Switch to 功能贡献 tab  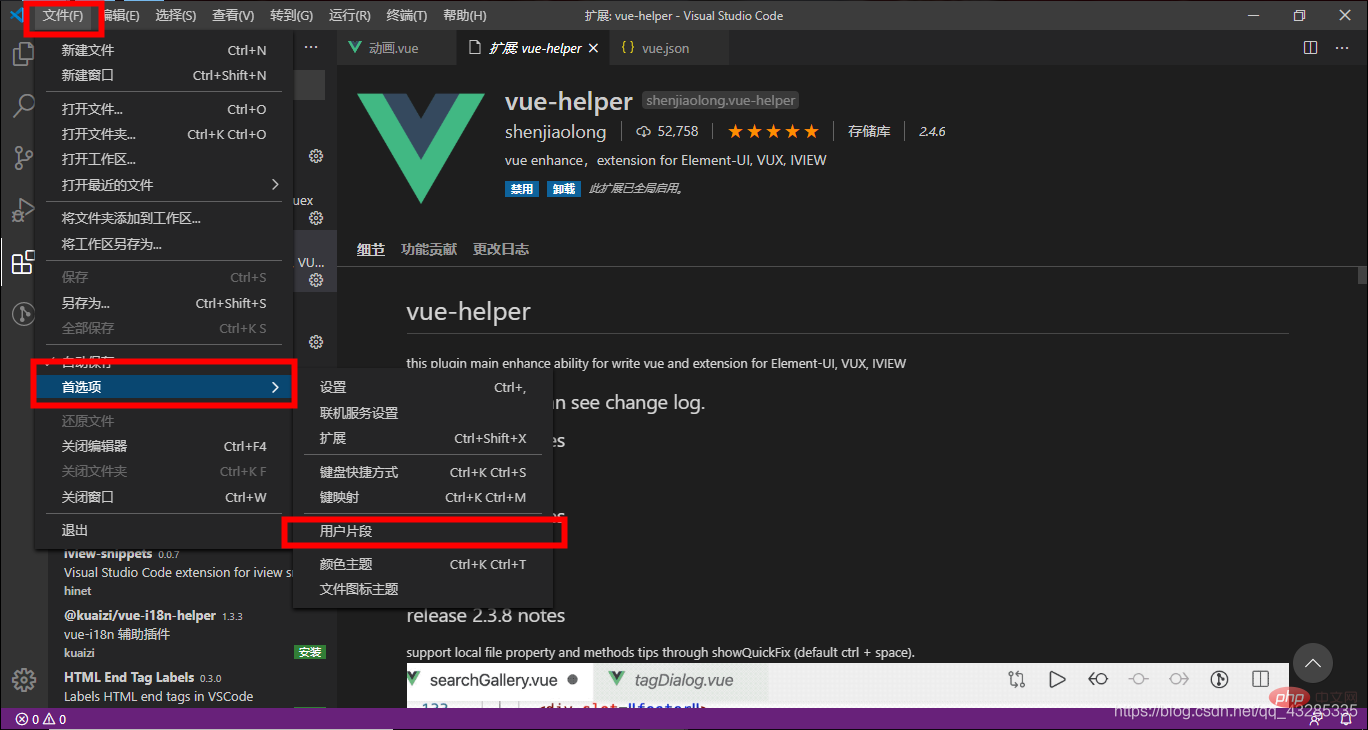tap(429, 249)
